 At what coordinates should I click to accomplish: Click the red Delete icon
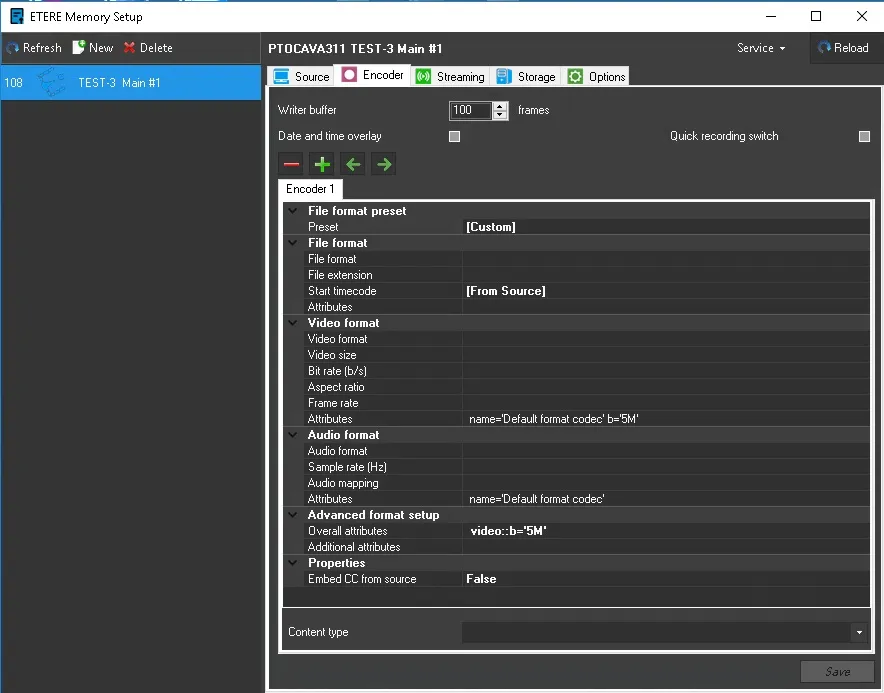click(130, 48)
